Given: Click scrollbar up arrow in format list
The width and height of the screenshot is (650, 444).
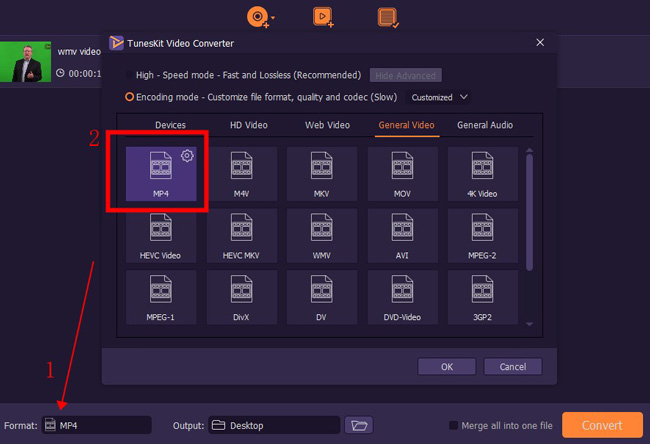Looking at the screenshot, I should click(529, 150).
